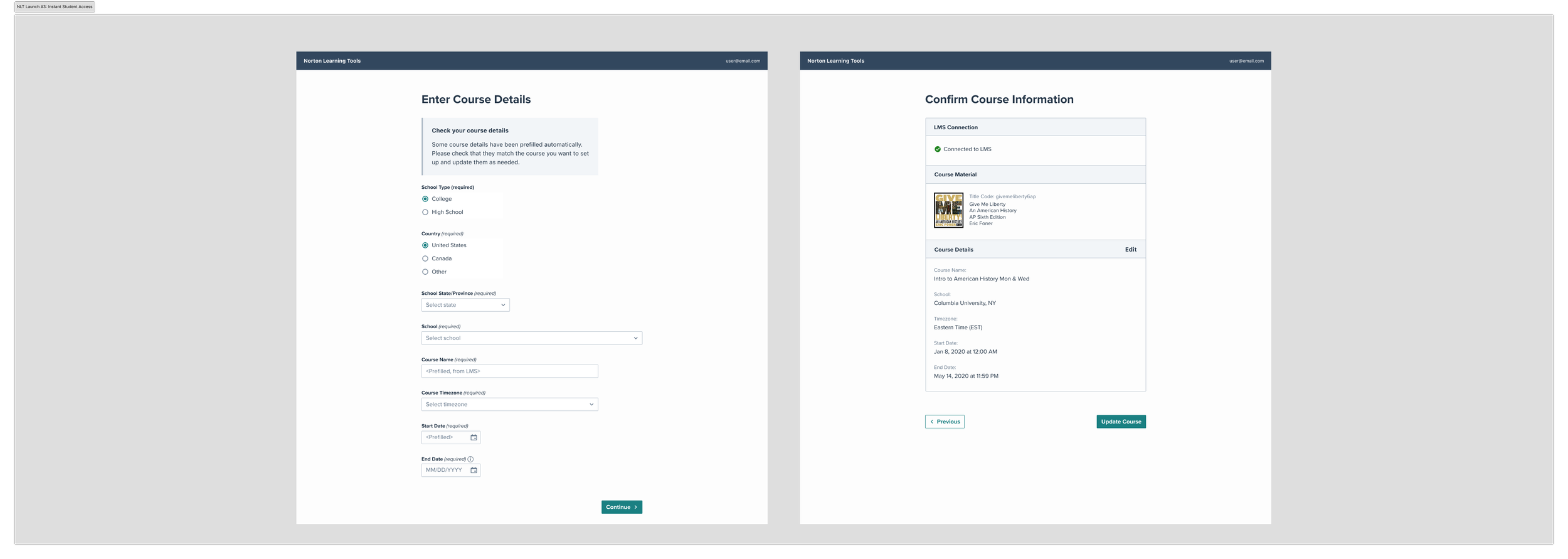Viewport: 1568px width, 559px height.
Task: Click Norton Learning Tools on Confirm Course Information page
Action: click(x=835, y=61)
